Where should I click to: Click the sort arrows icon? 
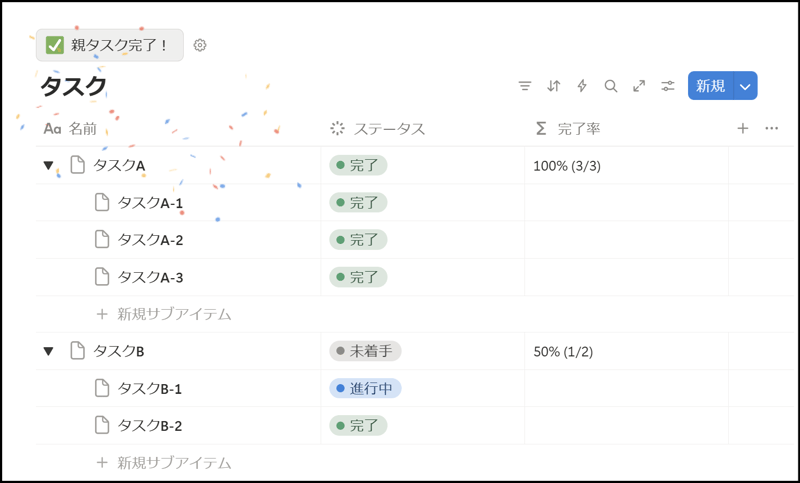point(554,86)
